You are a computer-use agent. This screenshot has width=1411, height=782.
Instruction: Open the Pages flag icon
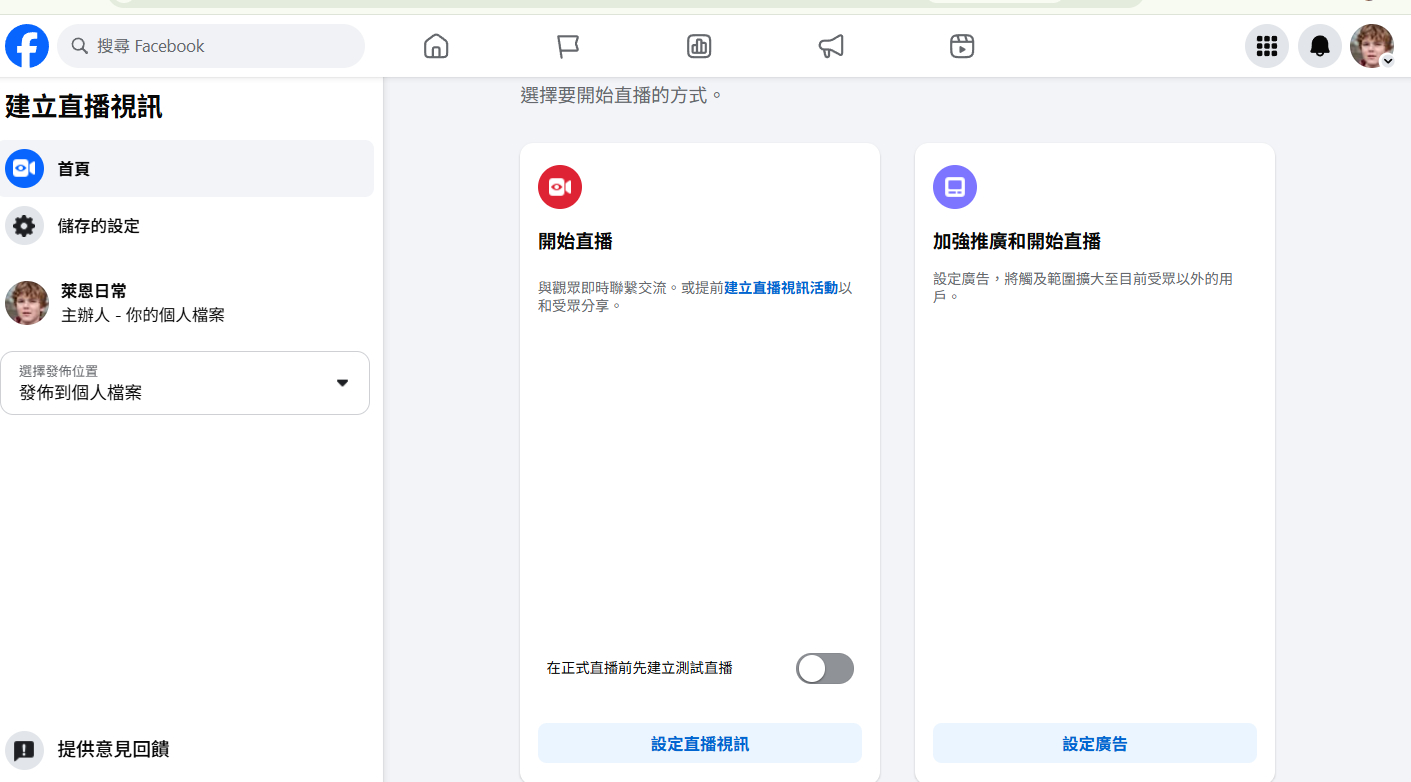(x=568, y=46)
